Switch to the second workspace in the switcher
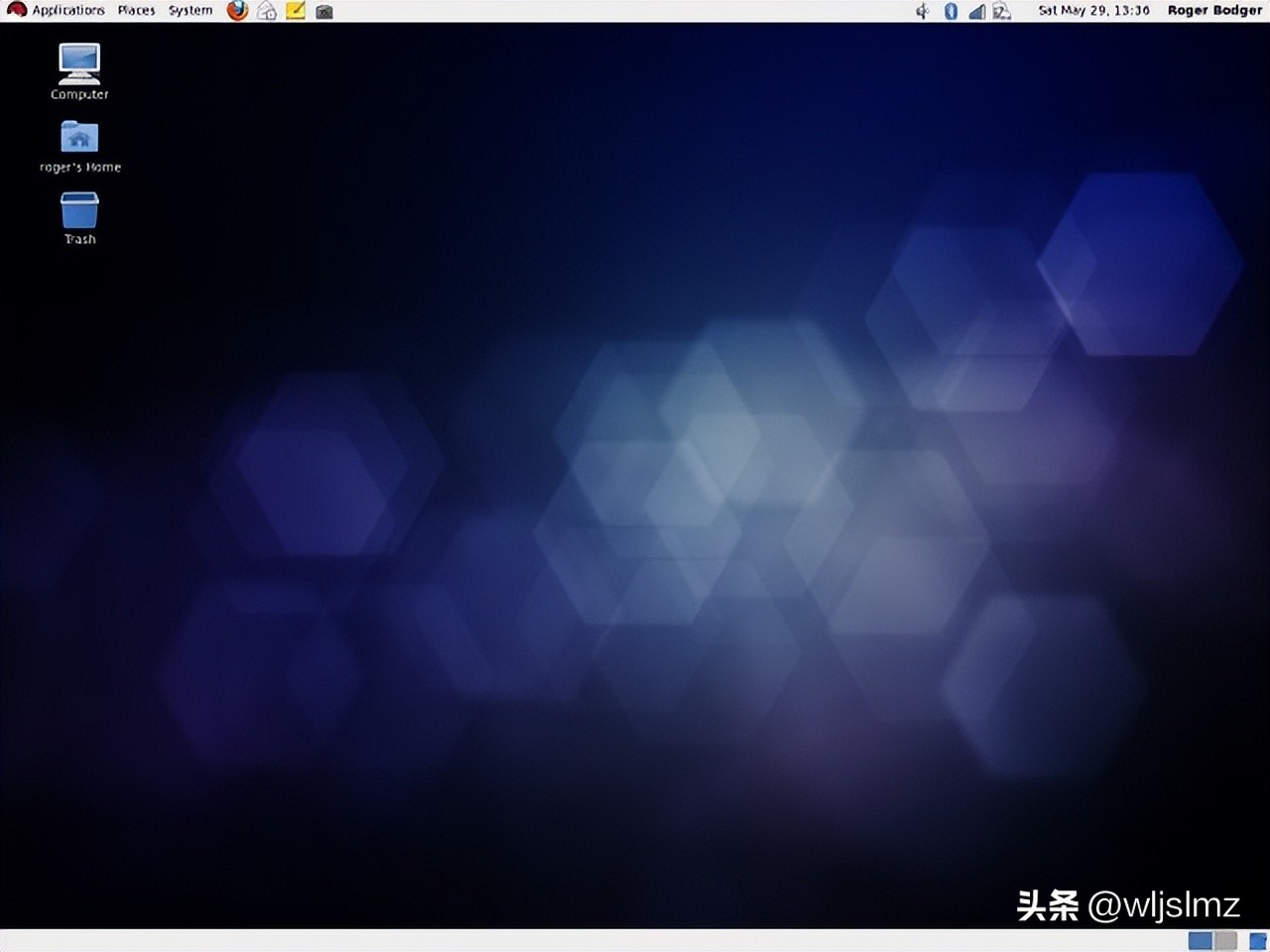This screenshot has width=1270, height=952. [x=1224, y=940]
